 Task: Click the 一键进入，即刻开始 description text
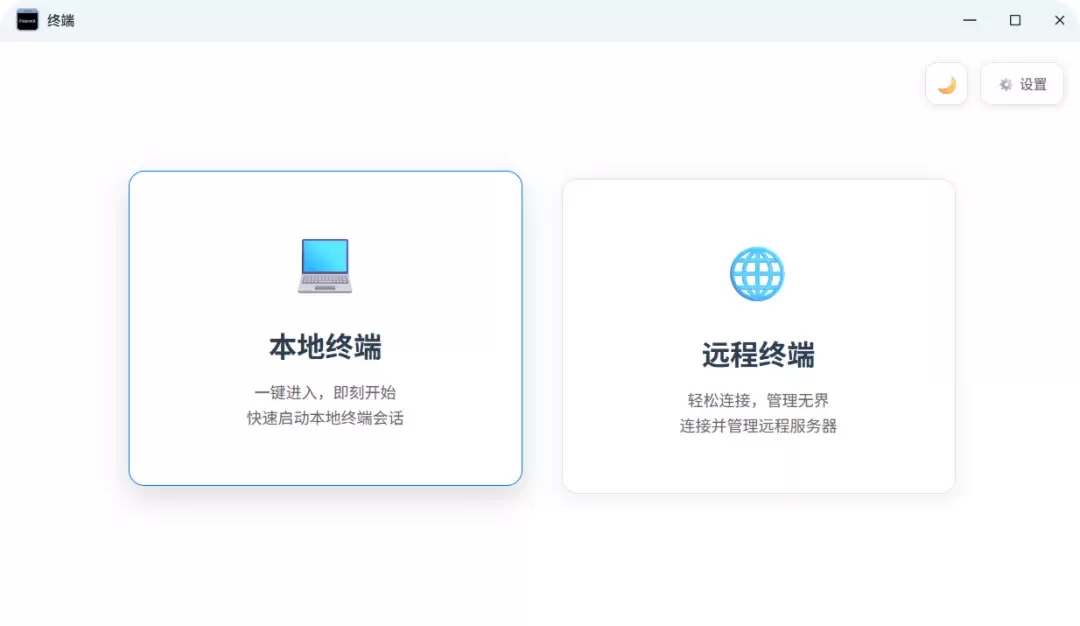[324, 392]
